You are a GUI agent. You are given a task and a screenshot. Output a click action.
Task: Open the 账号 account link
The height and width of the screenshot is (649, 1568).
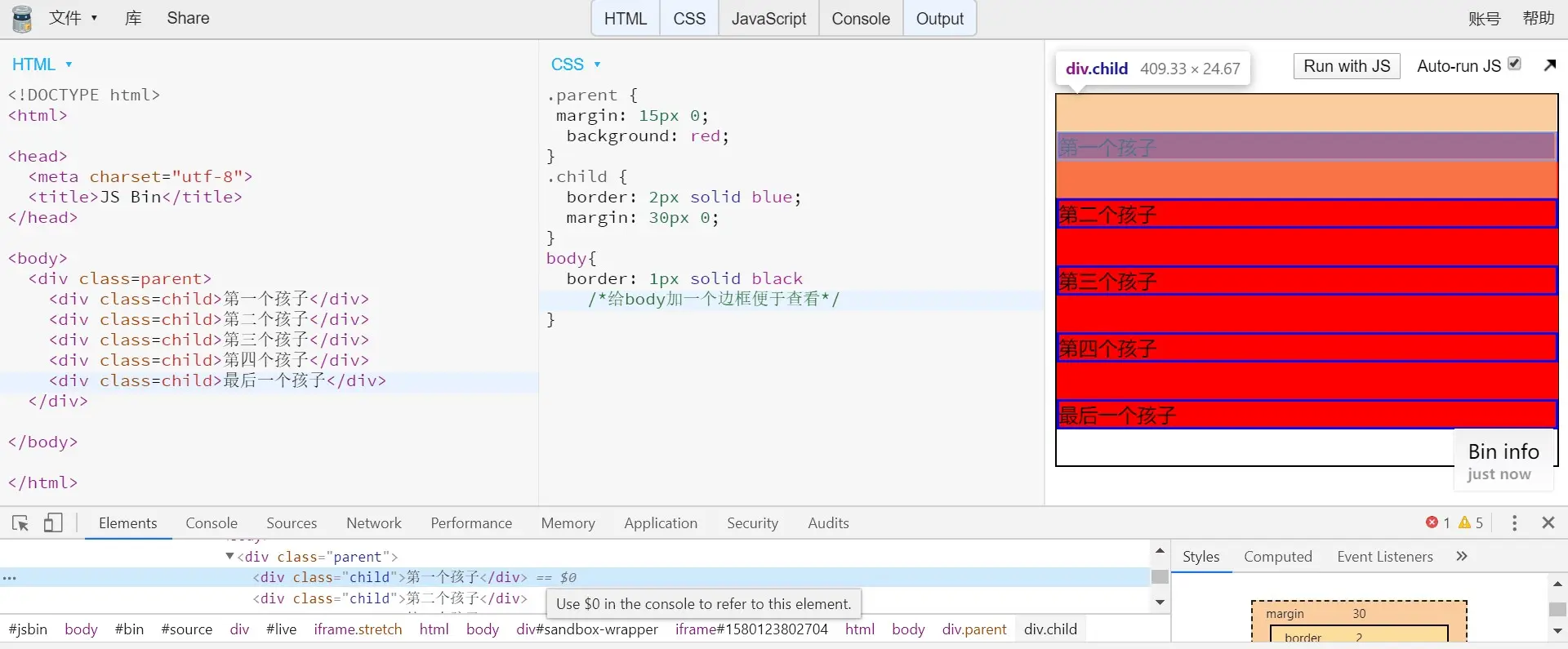click(1484, 19)
